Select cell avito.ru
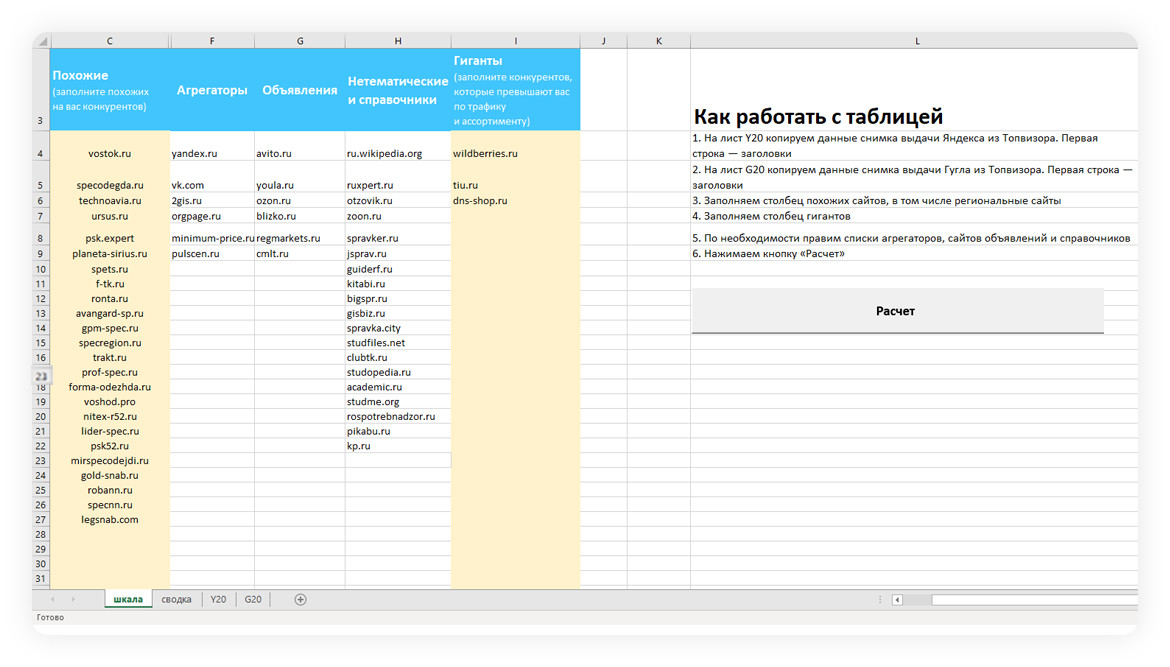The width and height of the screenshot is (1170, 667). [300, 146]
